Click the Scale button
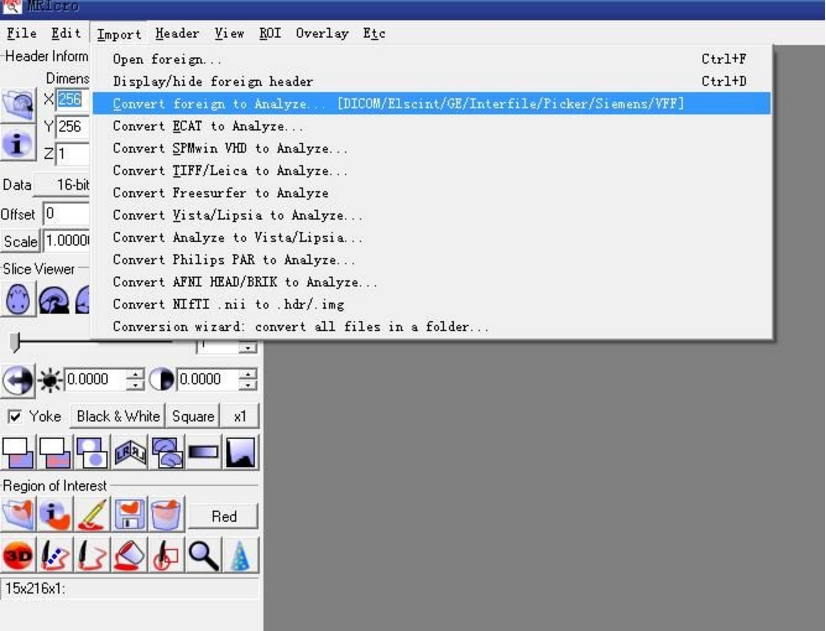The width and height of the screenshot is (826, 631). point(21,241)
